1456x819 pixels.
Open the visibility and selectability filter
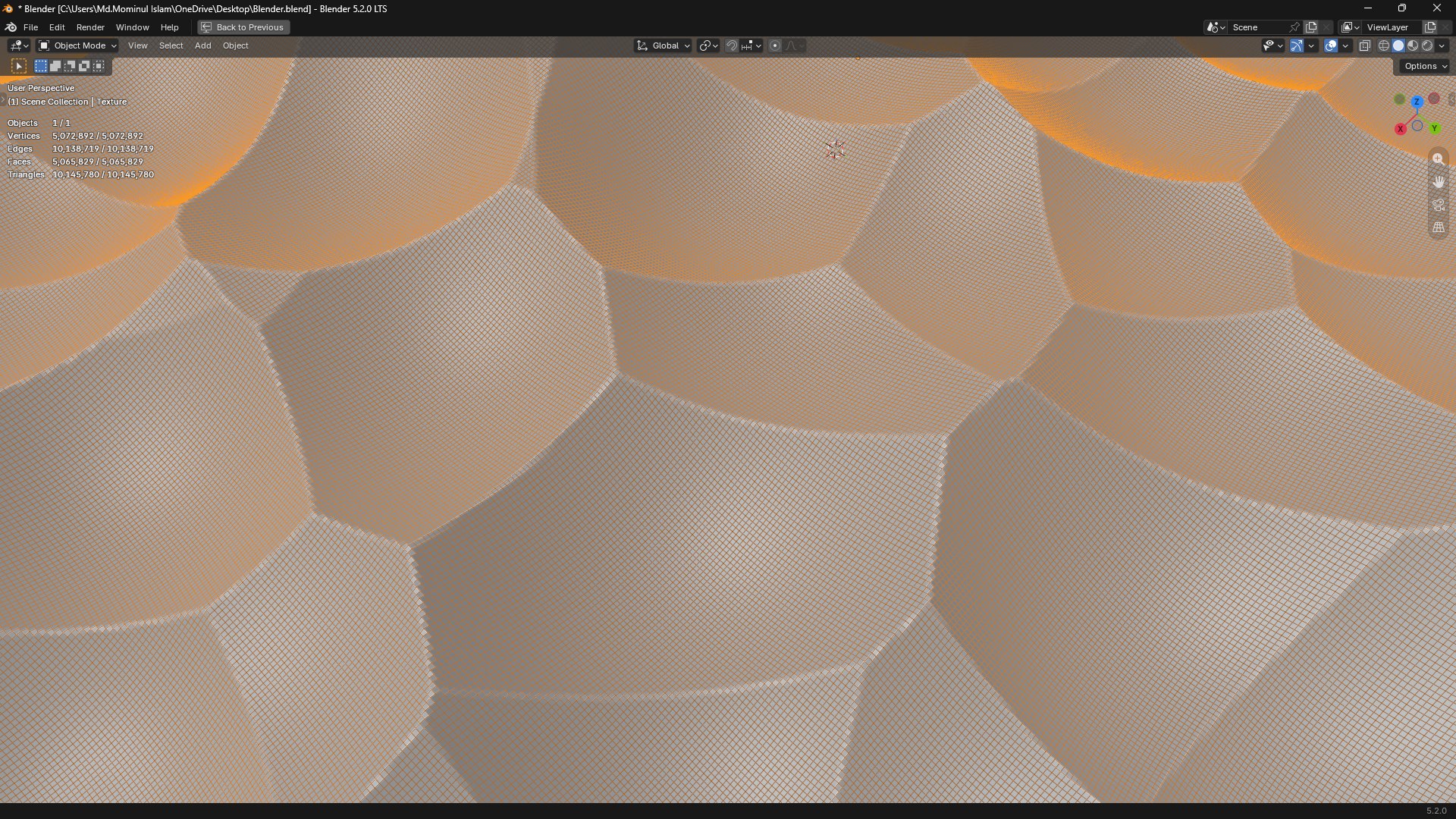click(1272, 45)
